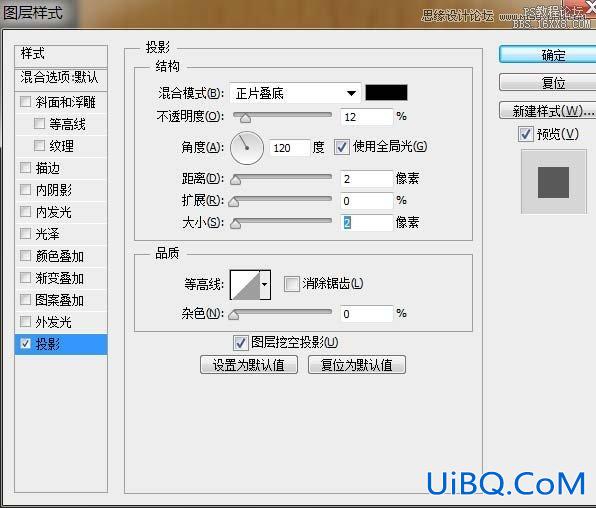This screenshot has width=596, height=508.
Task: Click the 扩展 slider handle
Action: point(234,202)
